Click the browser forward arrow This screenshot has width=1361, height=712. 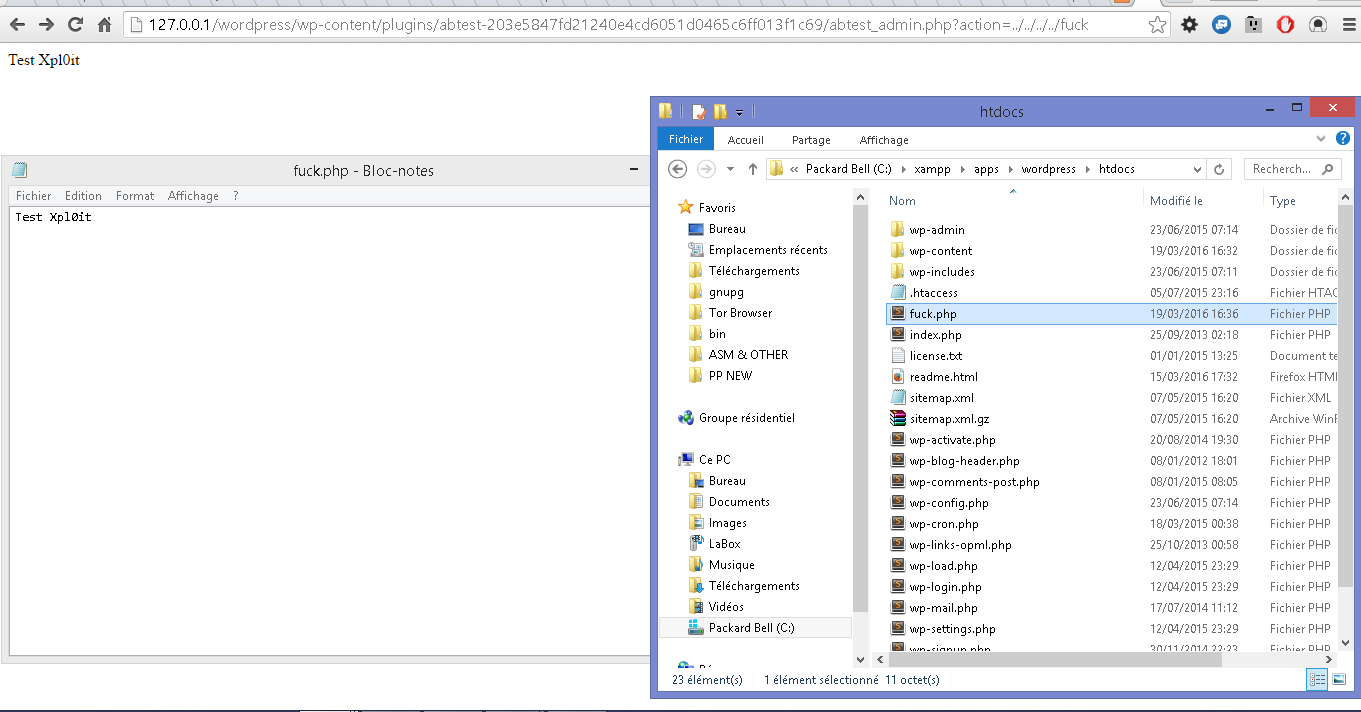pyautogui.click(x=46, y=24)
